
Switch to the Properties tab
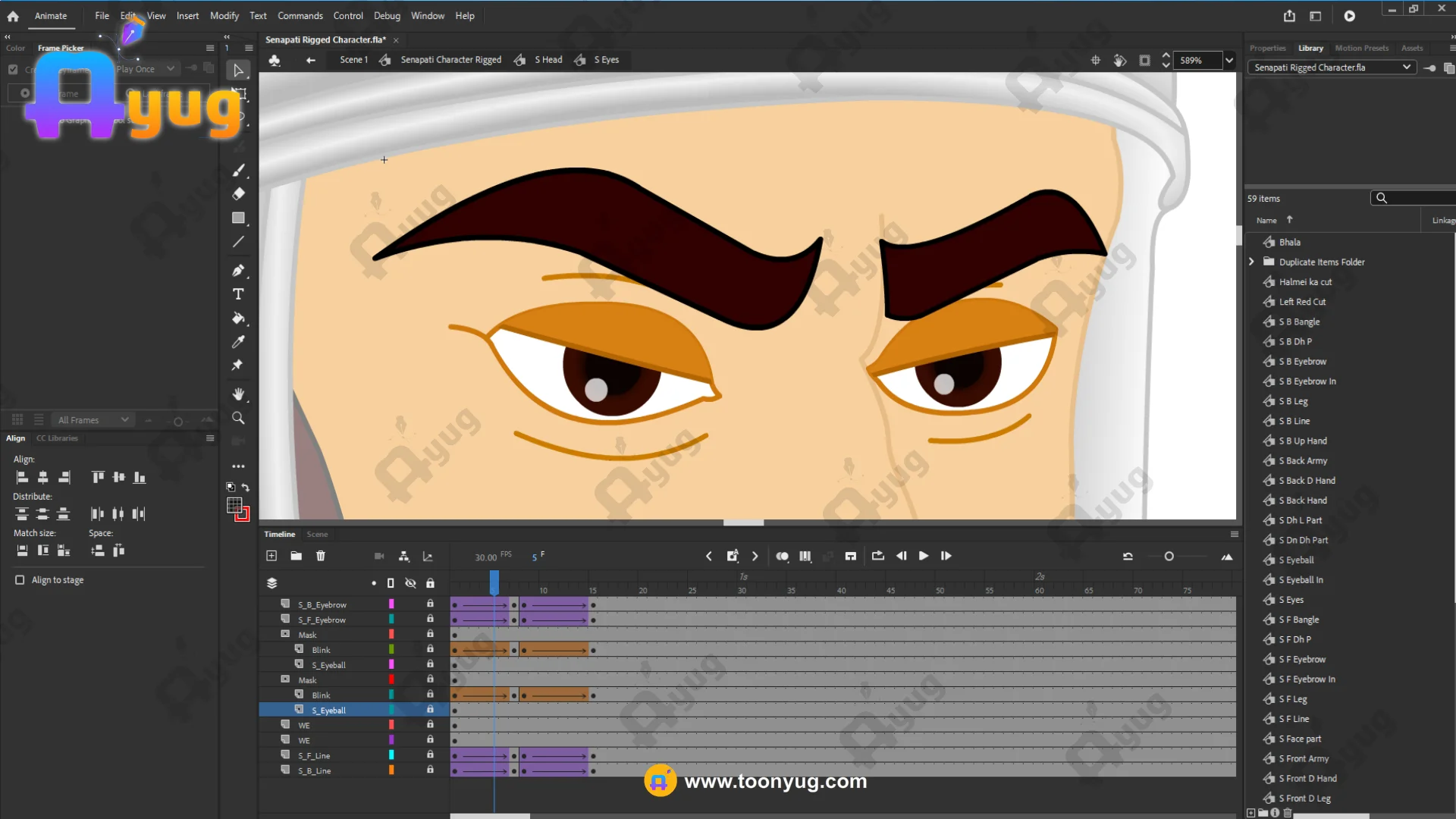click(1267, 48)
